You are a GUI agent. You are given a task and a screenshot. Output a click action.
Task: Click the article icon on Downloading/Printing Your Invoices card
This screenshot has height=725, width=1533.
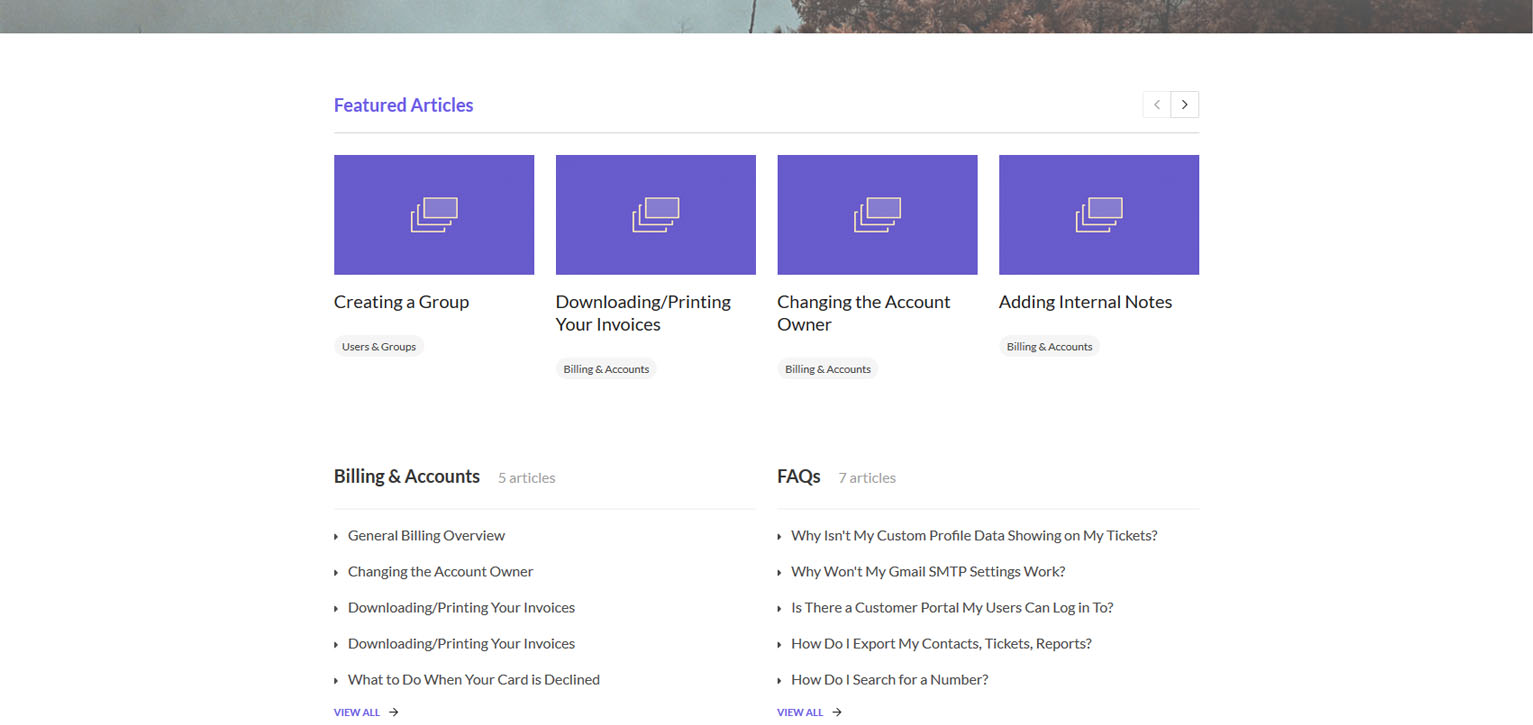[656, 213]
